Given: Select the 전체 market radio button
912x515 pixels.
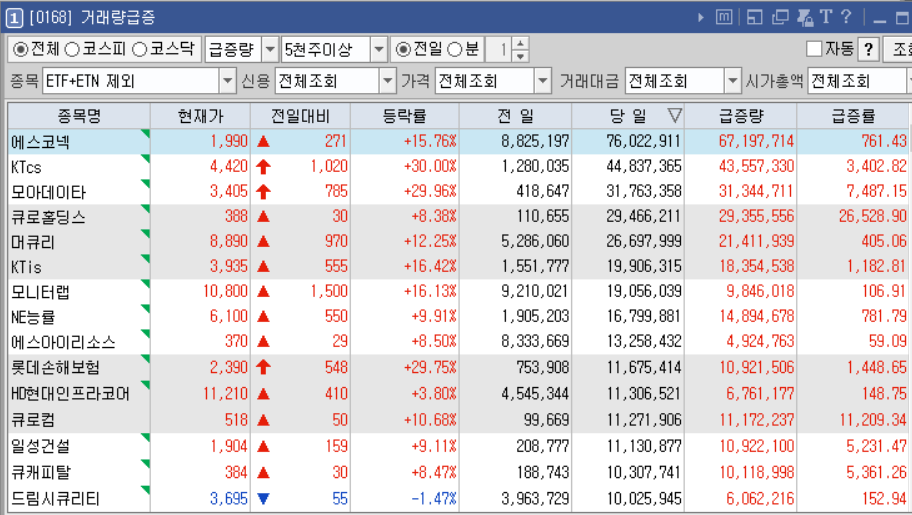Looking at the screenshot, I should coord(20,49).
